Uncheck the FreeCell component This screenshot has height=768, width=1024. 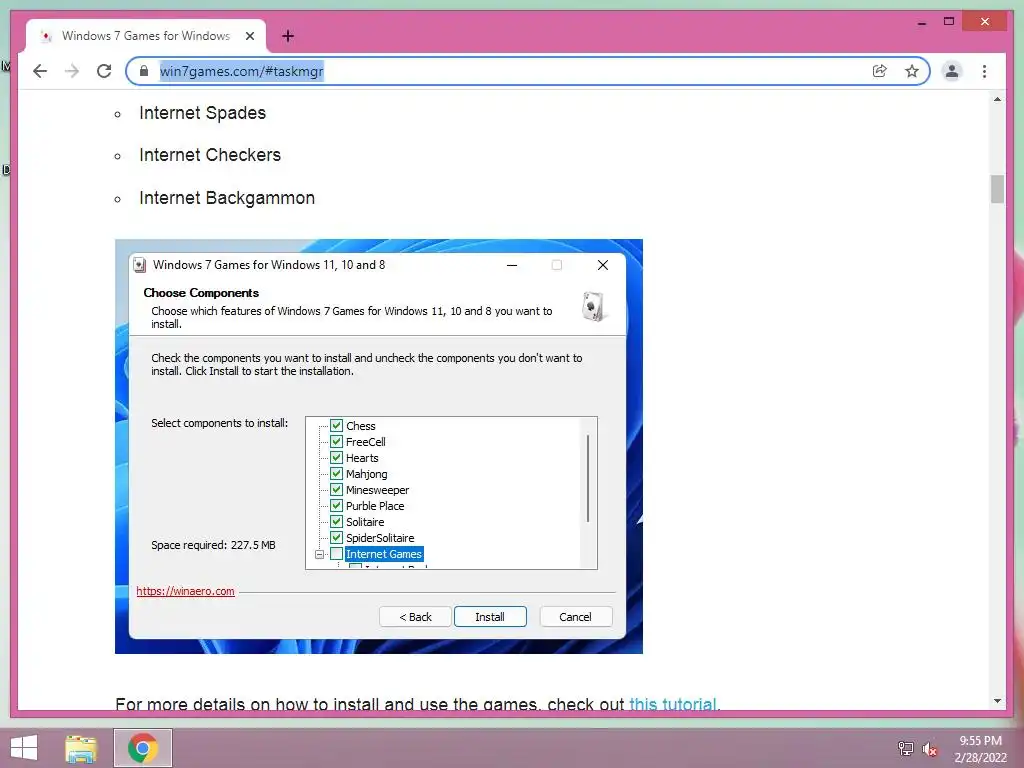pos(337,441)
